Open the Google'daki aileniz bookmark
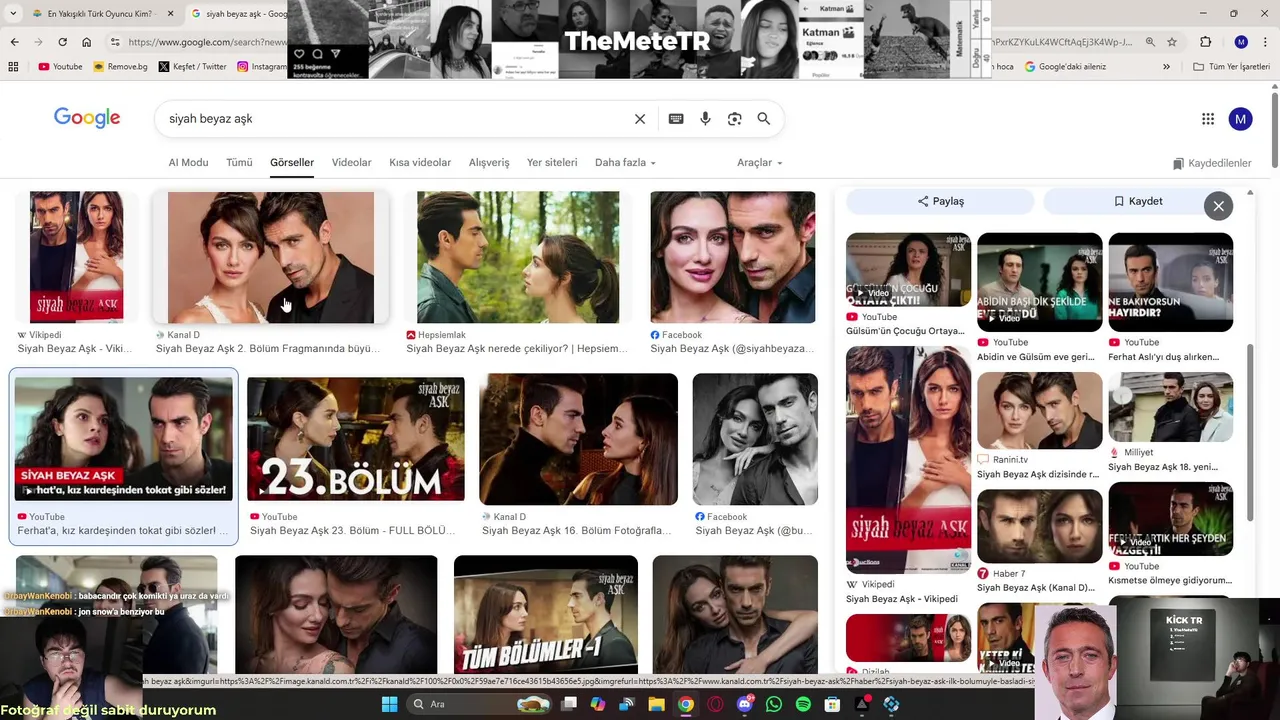 point(1065,67)
